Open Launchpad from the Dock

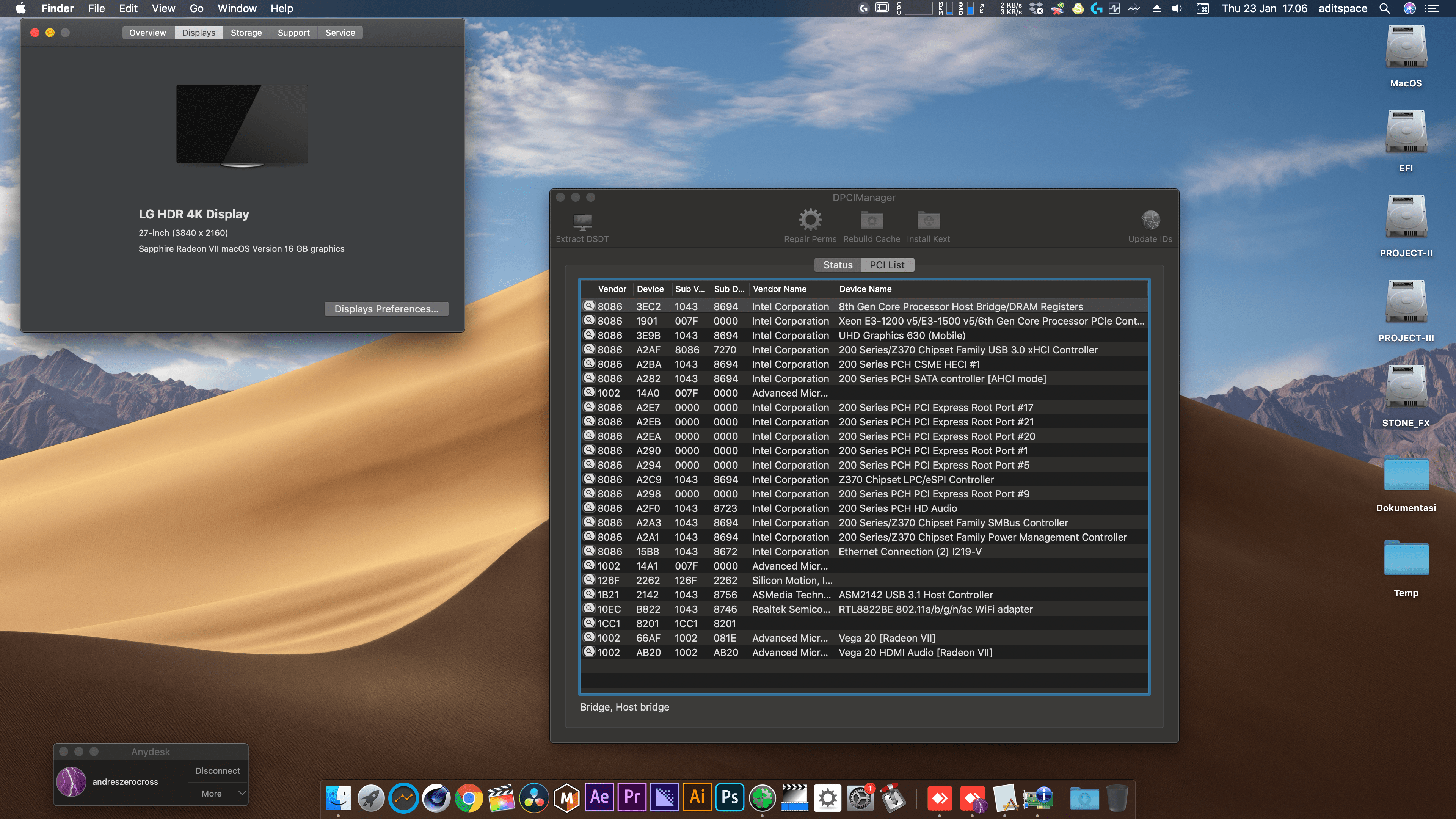[371, 798]
